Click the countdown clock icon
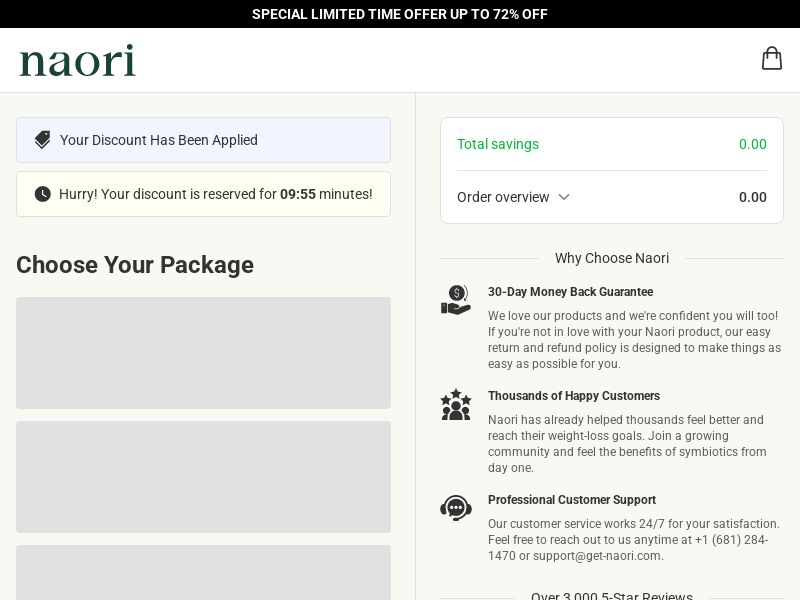The width and height of the screenshot is (800, 600). pyautogui.click(x=42, y=193)
